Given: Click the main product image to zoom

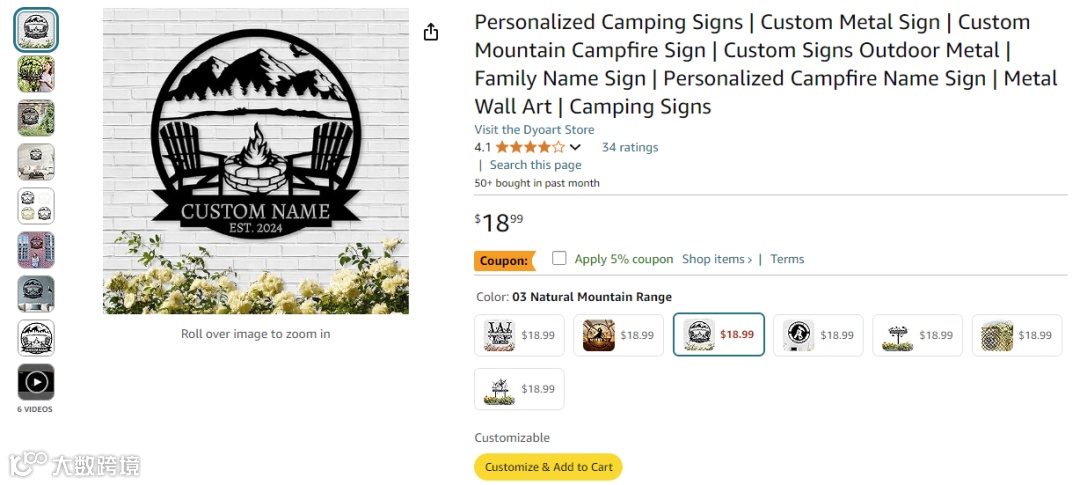Looking at the screenshot, I should 256,162.
